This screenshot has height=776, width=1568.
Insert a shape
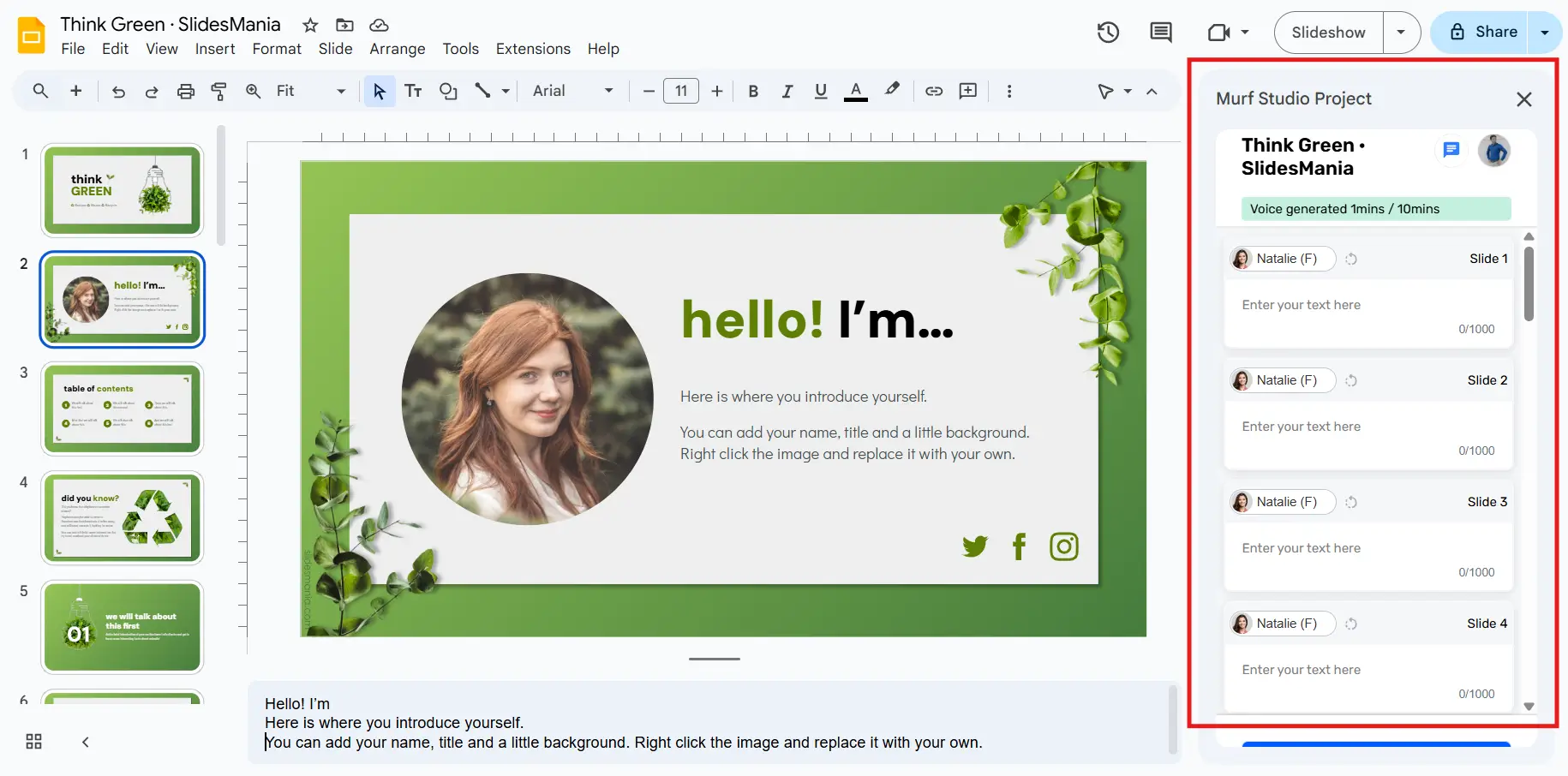448,91
